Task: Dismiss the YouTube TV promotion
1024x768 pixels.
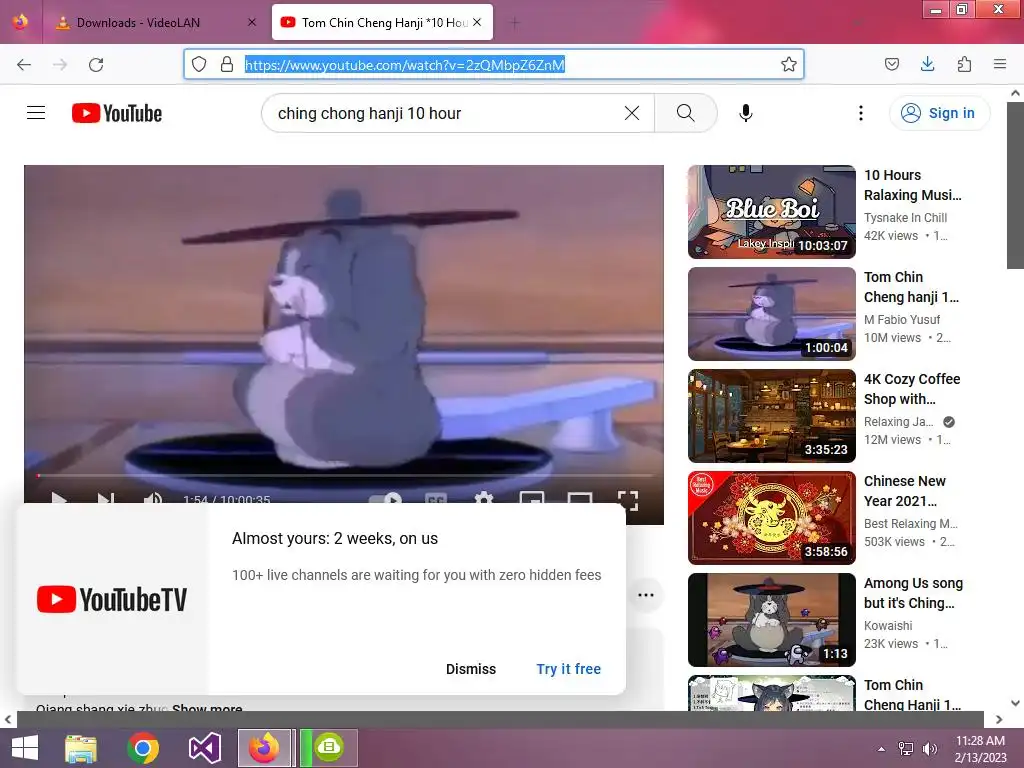Action: click(471, 669)
